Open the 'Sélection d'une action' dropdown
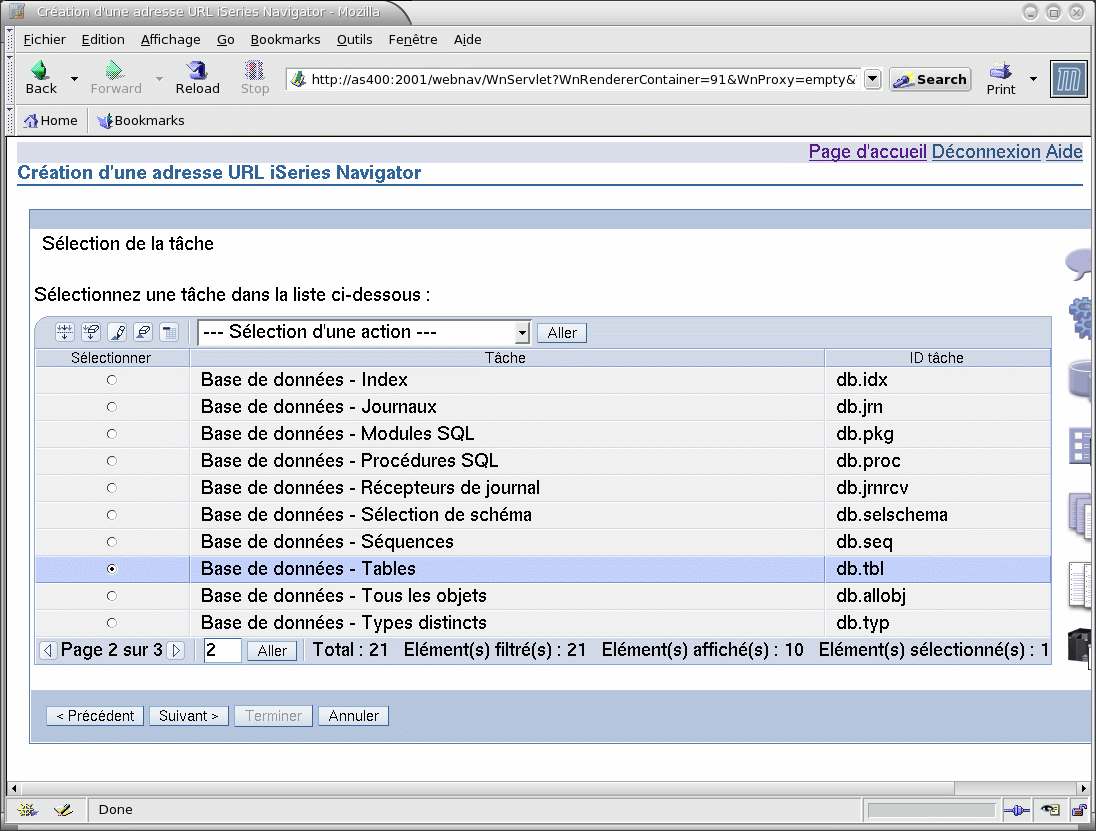Image resolution: width=1096 pixels, height=831 pixels. 364,333
